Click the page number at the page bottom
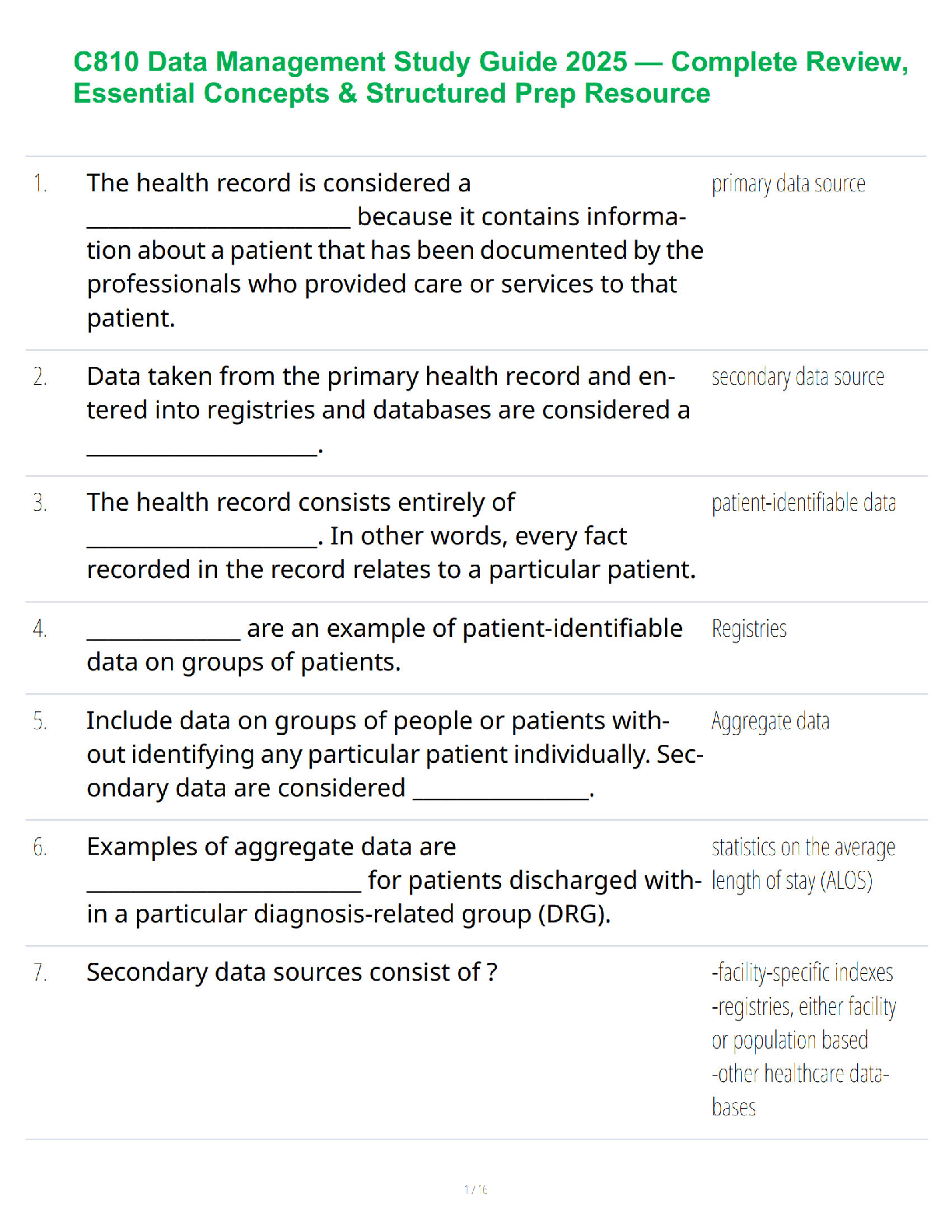 475,1189
